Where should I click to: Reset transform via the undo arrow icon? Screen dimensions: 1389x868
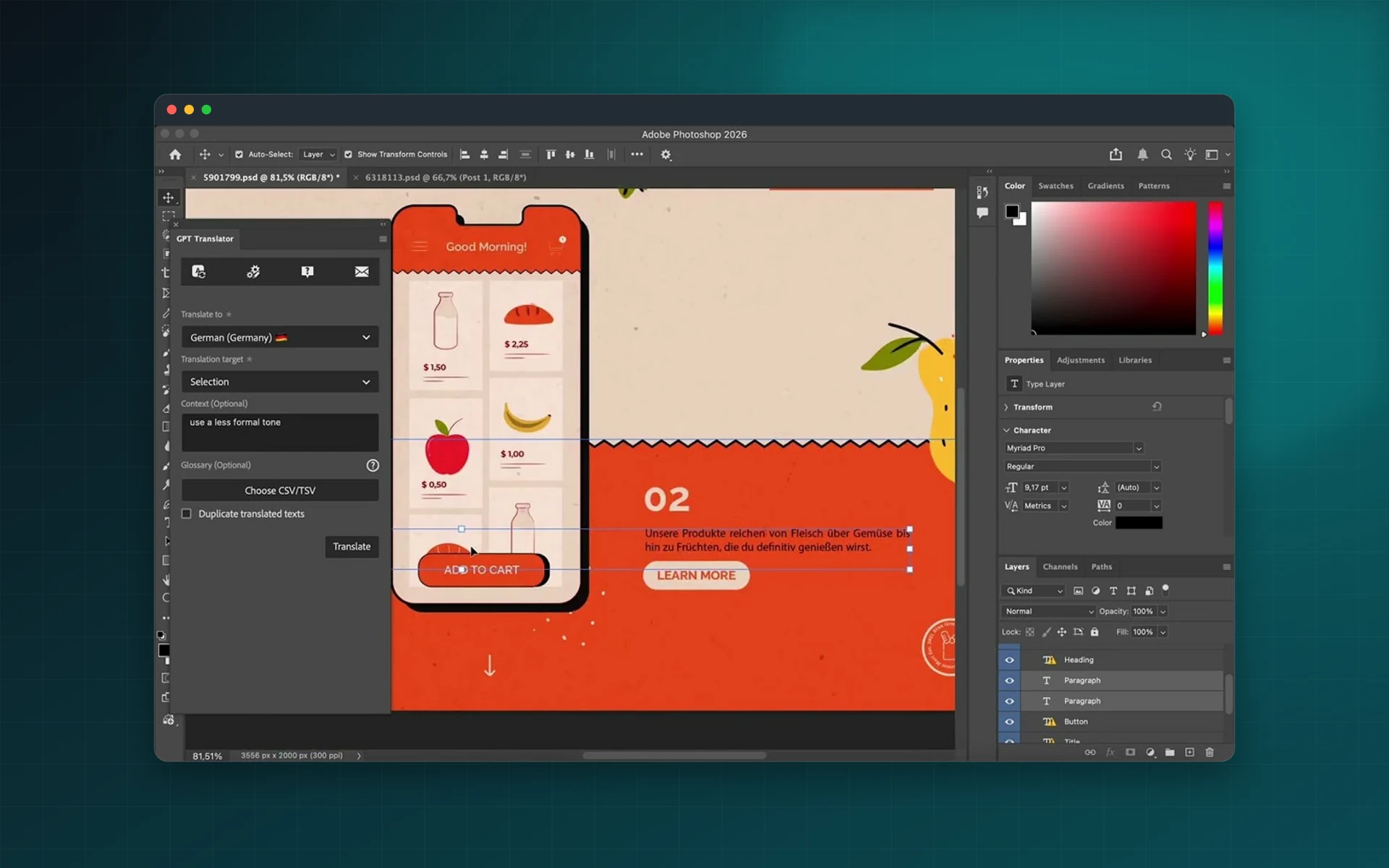[x=1157, y=407]
